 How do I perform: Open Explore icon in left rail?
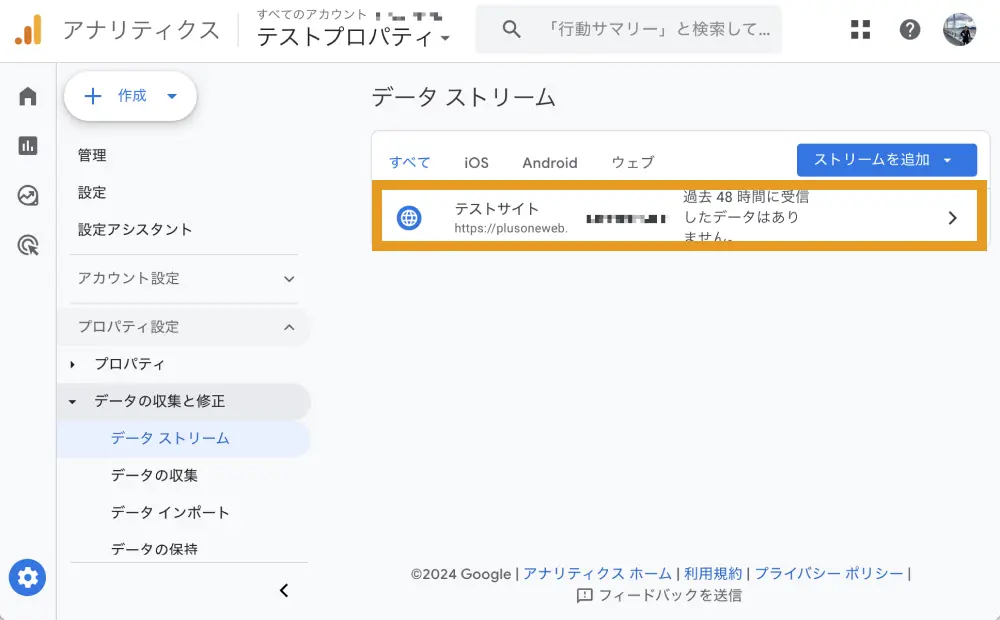(28, 195)
